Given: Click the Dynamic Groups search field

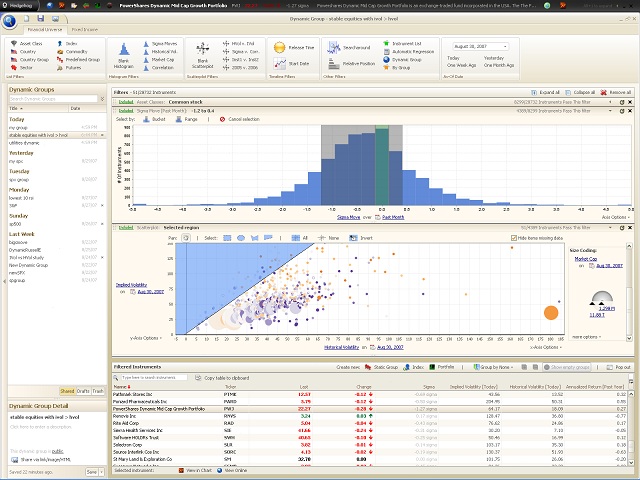Looking at the screenshot, I should coord(53,99).
